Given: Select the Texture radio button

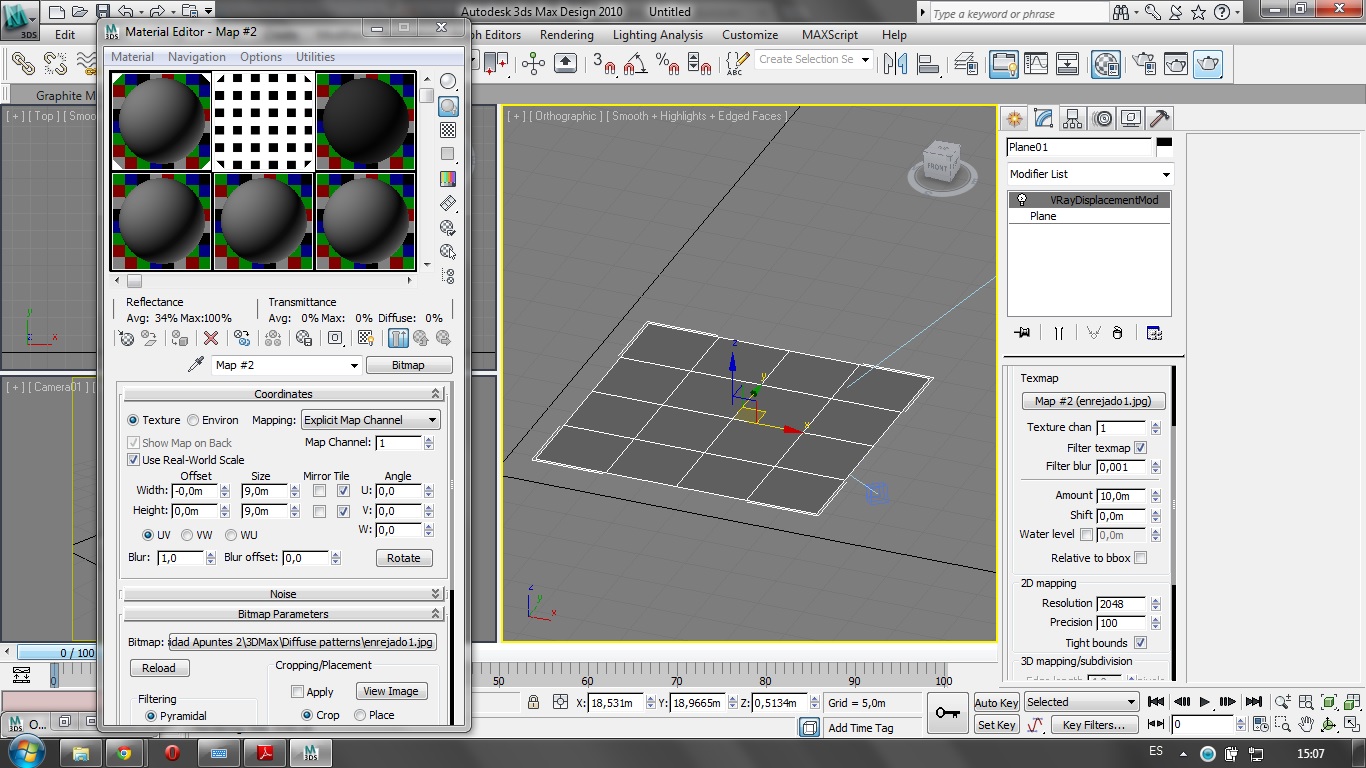Looking at the screenshot, I should point(133,420).
